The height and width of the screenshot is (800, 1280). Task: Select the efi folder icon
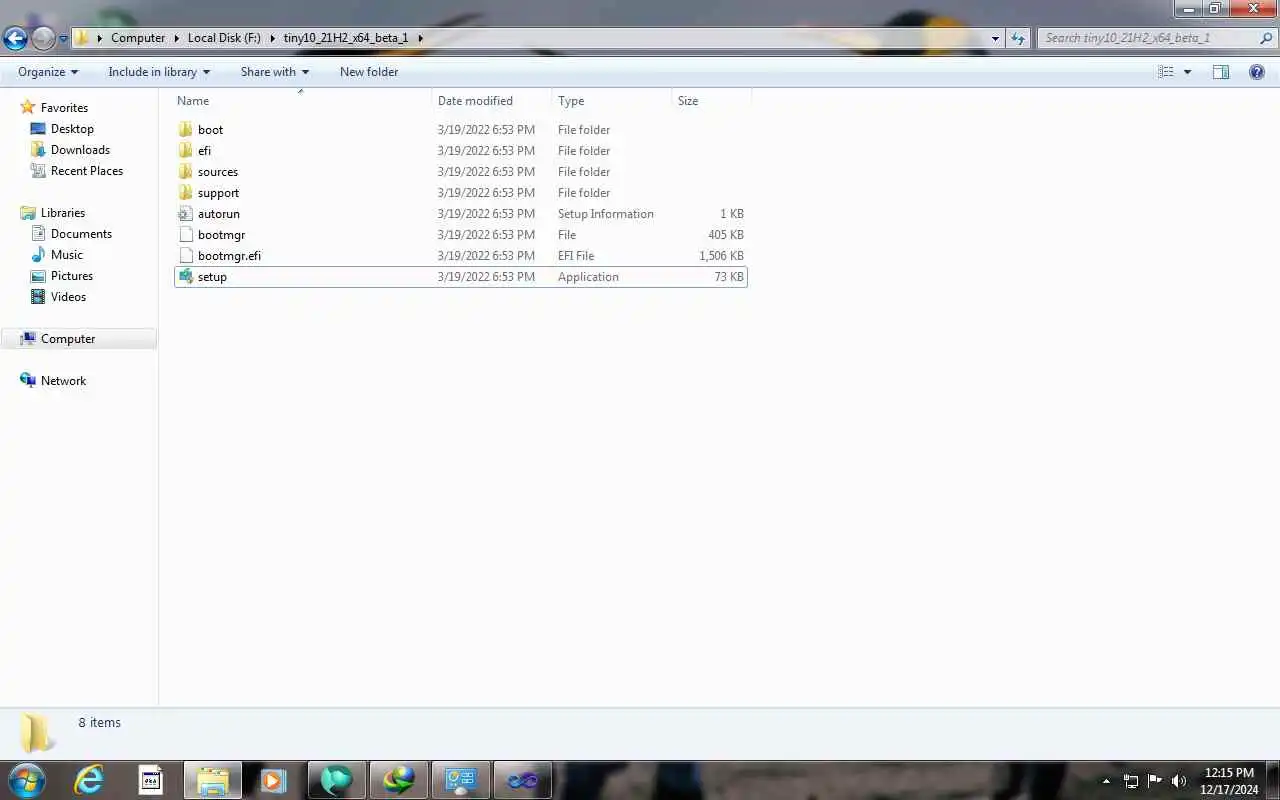tap(185, 150)
